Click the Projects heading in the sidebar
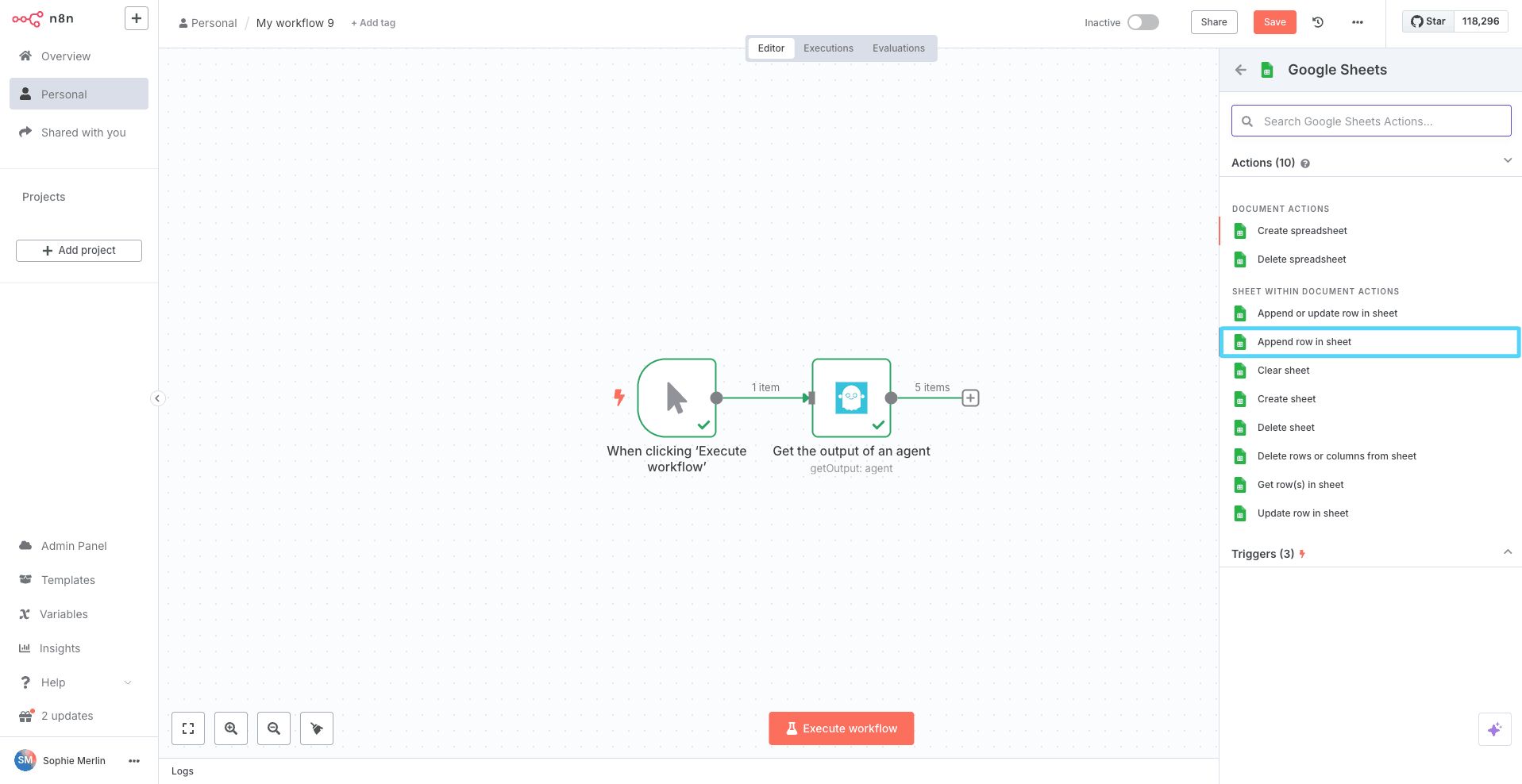Viewport: 1522px width, 784px height. 44,197
